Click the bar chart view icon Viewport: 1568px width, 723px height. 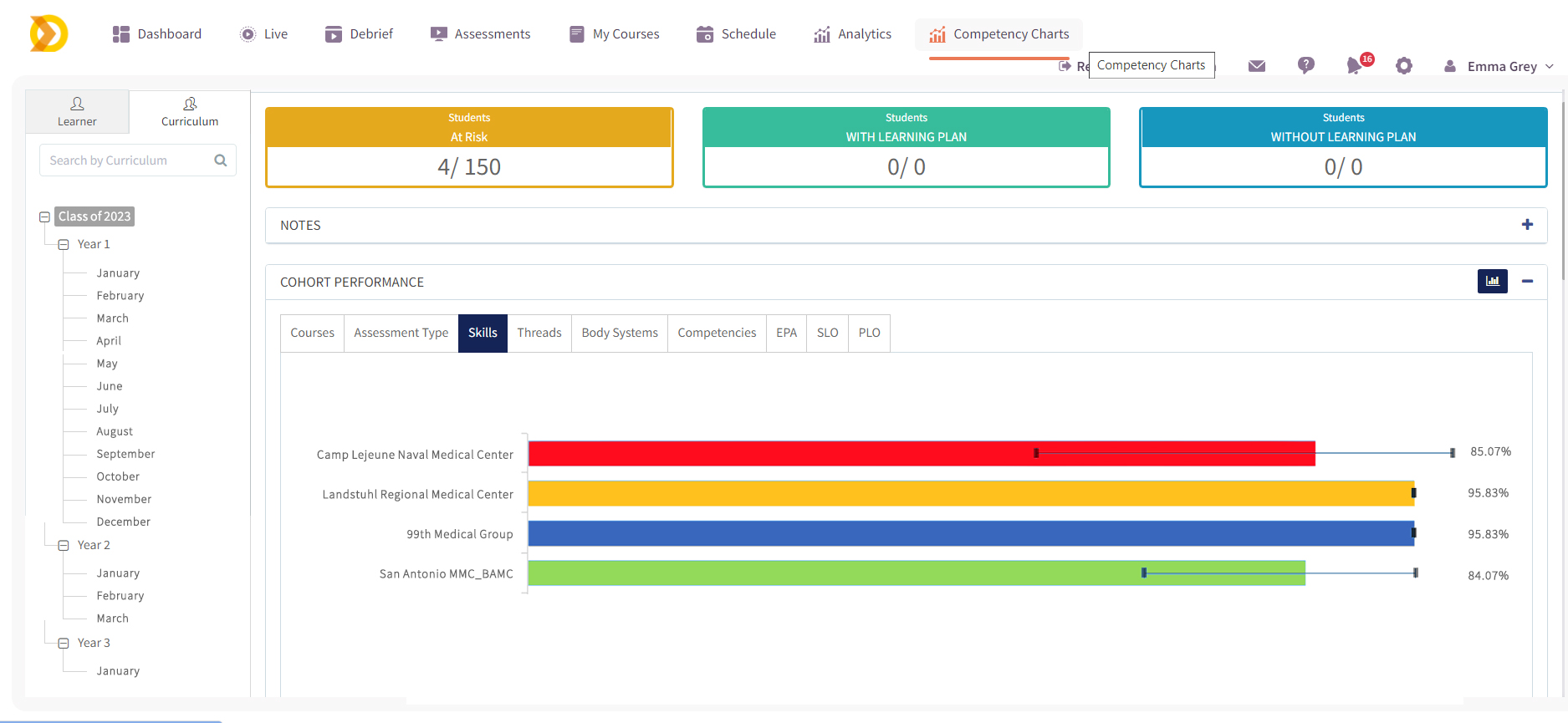[x=1492, y=282]
